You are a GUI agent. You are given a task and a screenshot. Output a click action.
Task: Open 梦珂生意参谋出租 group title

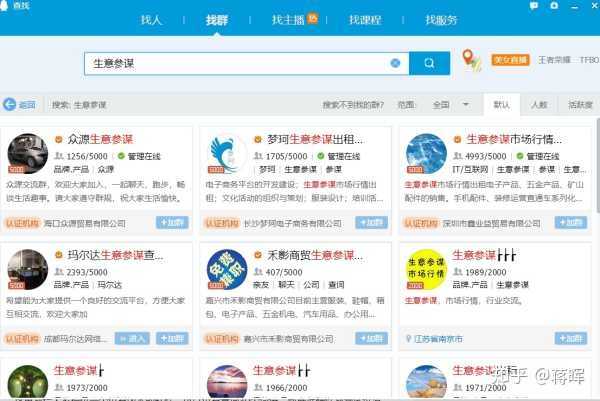point(315,139)
